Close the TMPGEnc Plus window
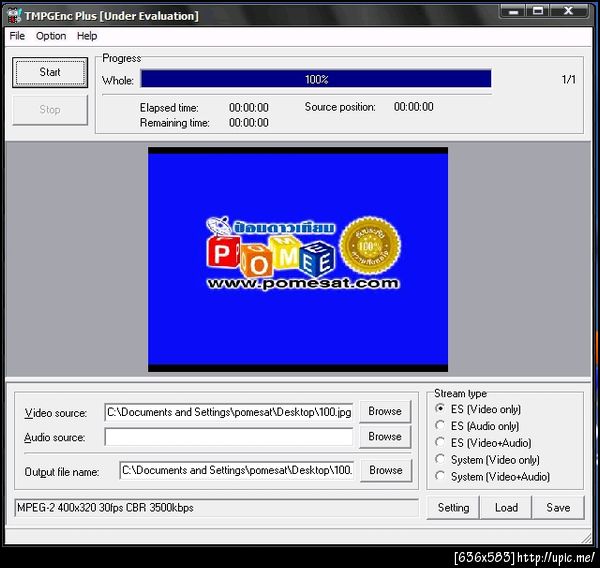Image resolution: width=600 pixels, height=568 pixels. click(569, 11)
